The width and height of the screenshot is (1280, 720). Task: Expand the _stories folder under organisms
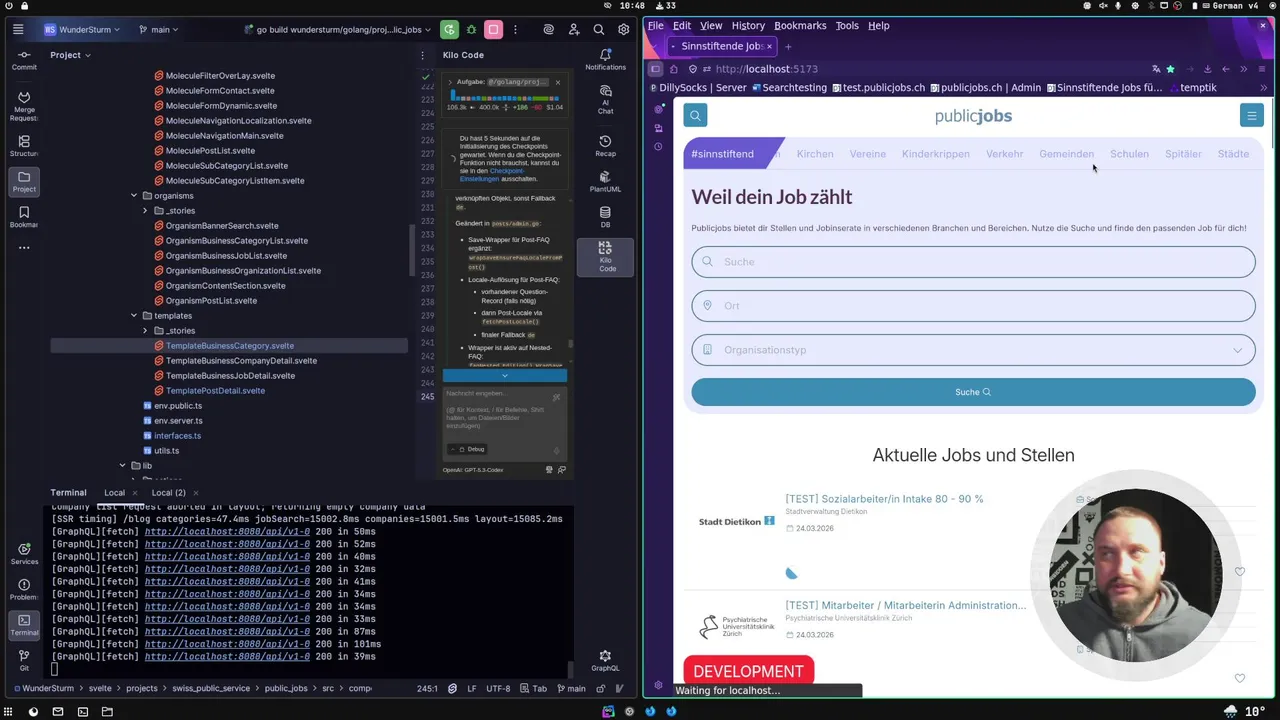[x=145, y=211]
